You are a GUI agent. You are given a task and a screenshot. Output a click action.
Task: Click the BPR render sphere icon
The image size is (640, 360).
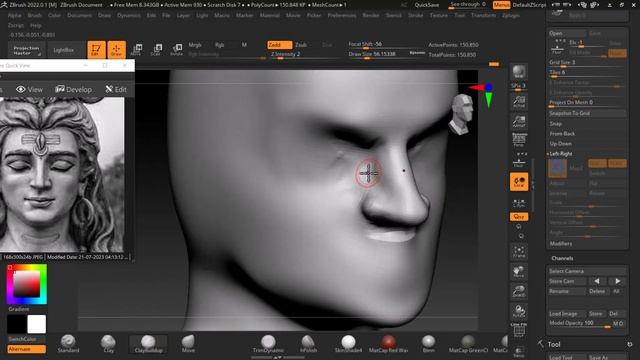point(519,72)
